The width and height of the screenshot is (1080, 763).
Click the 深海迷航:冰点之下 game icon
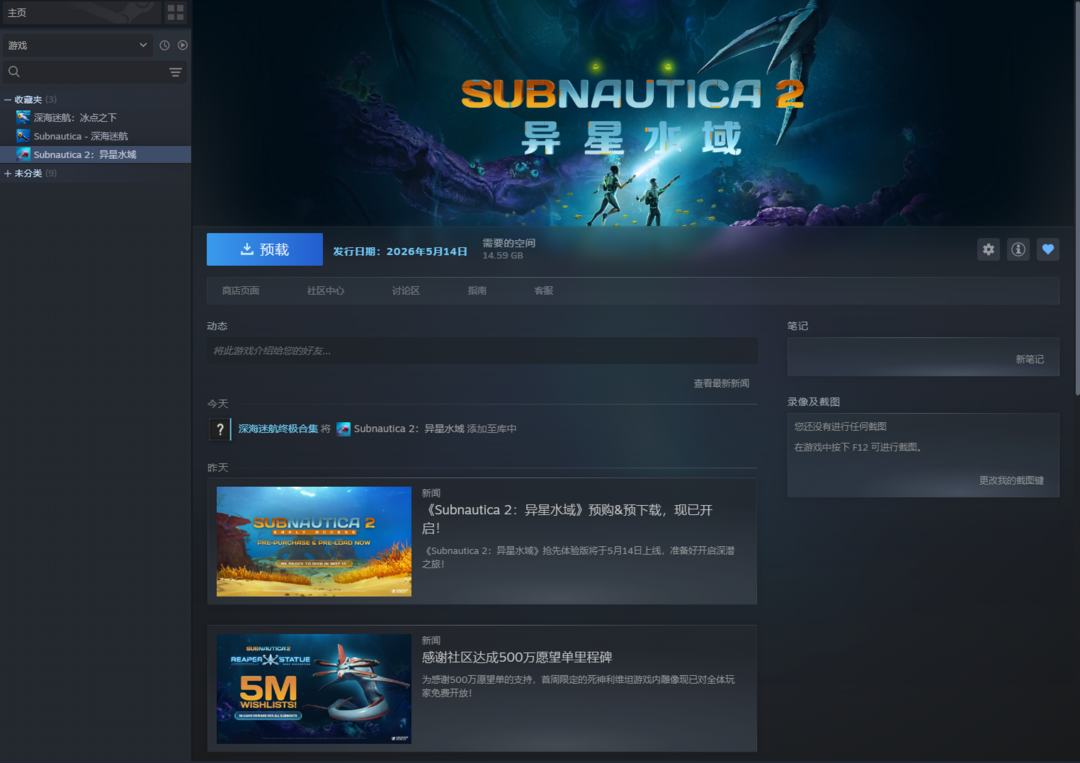click(x=23, y=117)
